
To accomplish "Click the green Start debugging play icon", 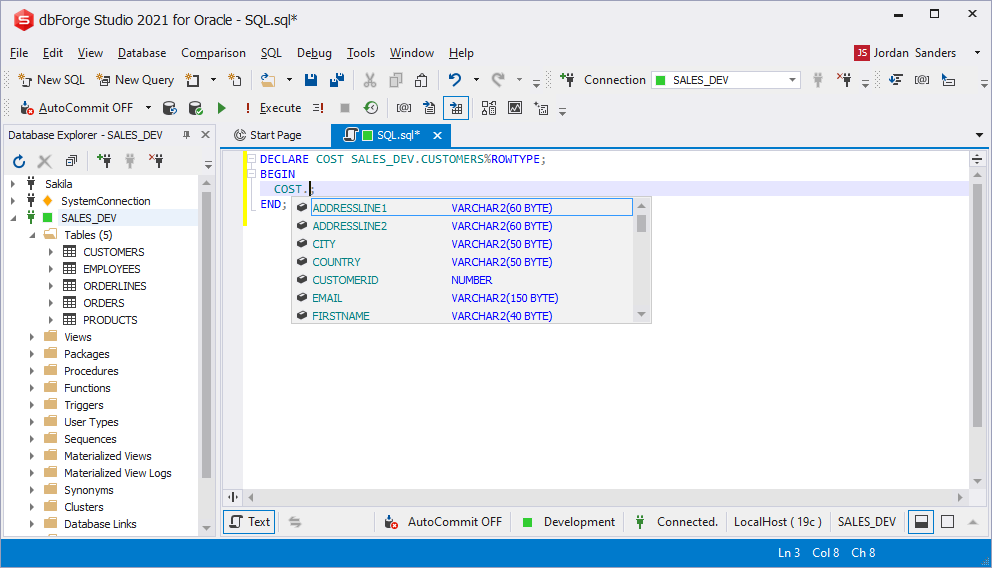I will [221, 108].
